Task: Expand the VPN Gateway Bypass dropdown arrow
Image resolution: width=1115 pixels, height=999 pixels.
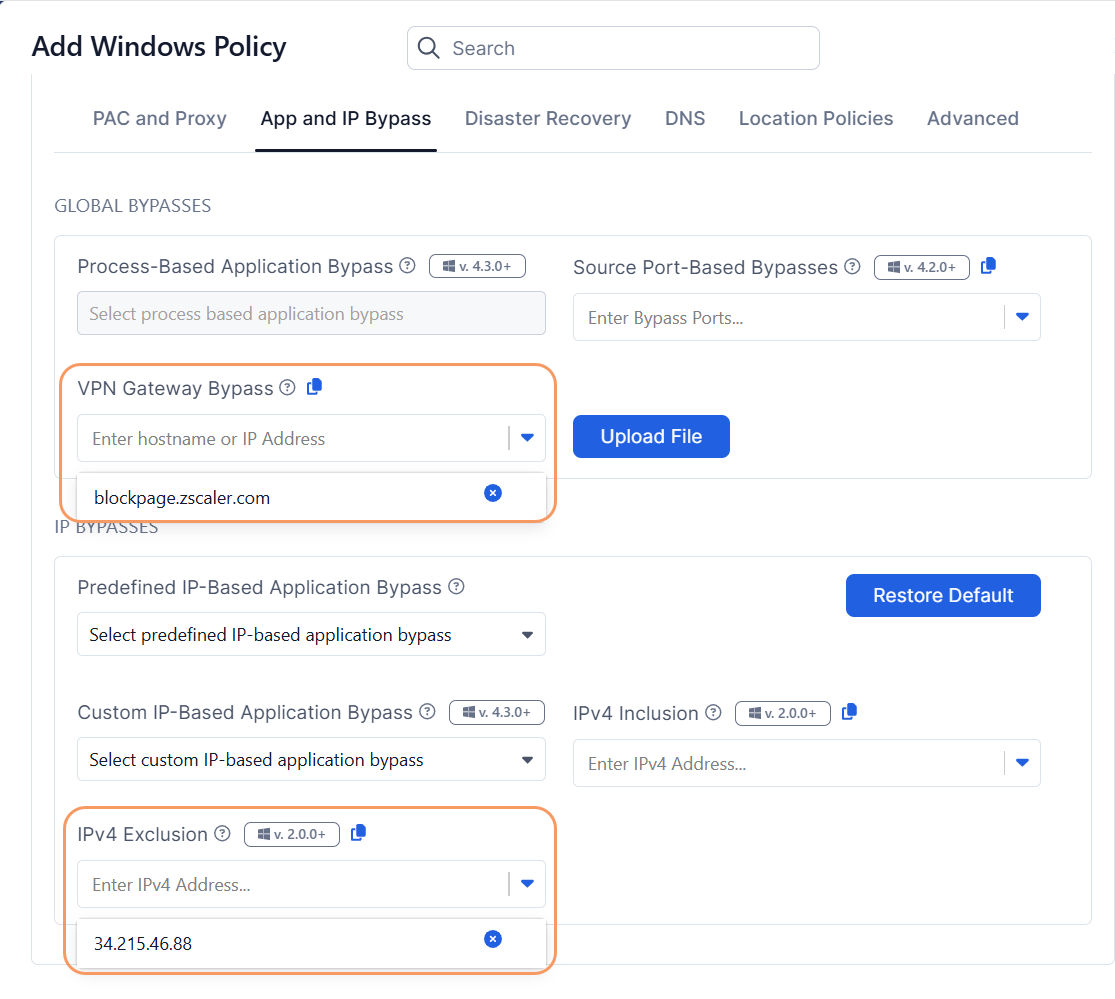Action: [528, 438]
